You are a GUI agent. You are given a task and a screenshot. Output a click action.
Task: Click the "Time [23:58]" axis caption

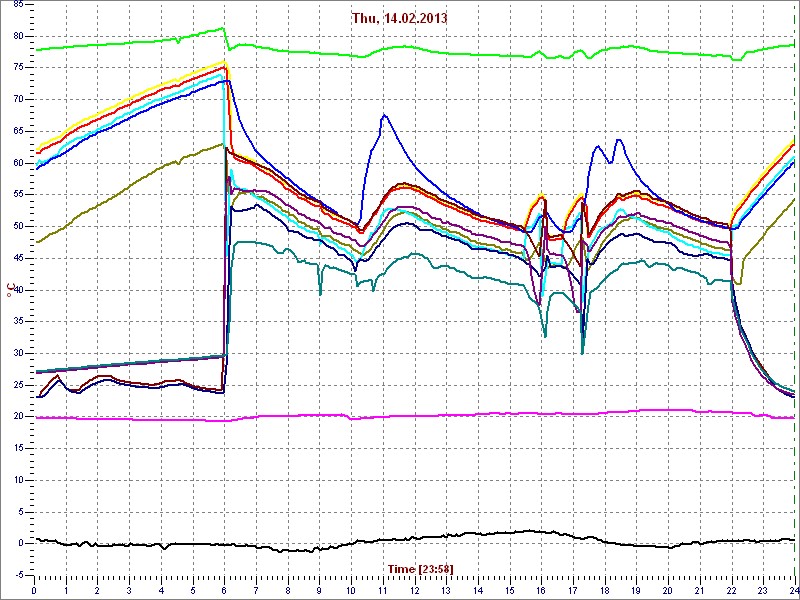(420, 568)
